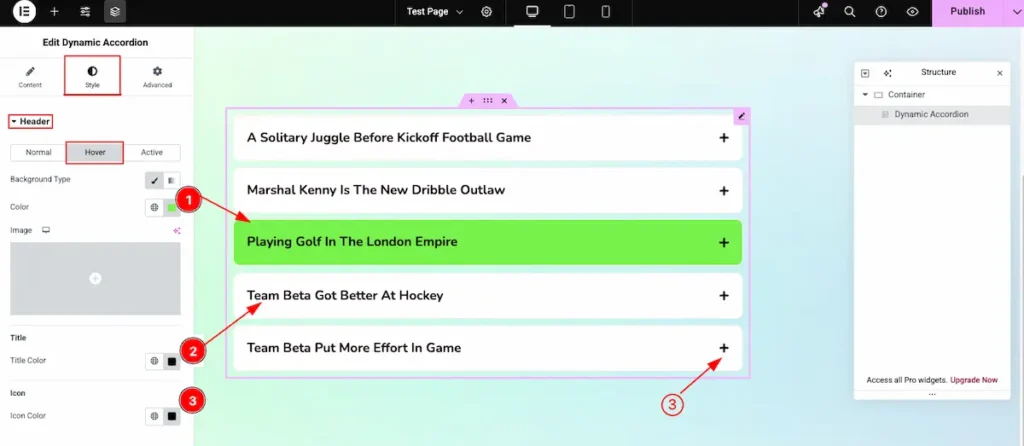This screenshot has height=446, width=1024.
Task: Open page settings gear icon
Action: pos(487,12)
